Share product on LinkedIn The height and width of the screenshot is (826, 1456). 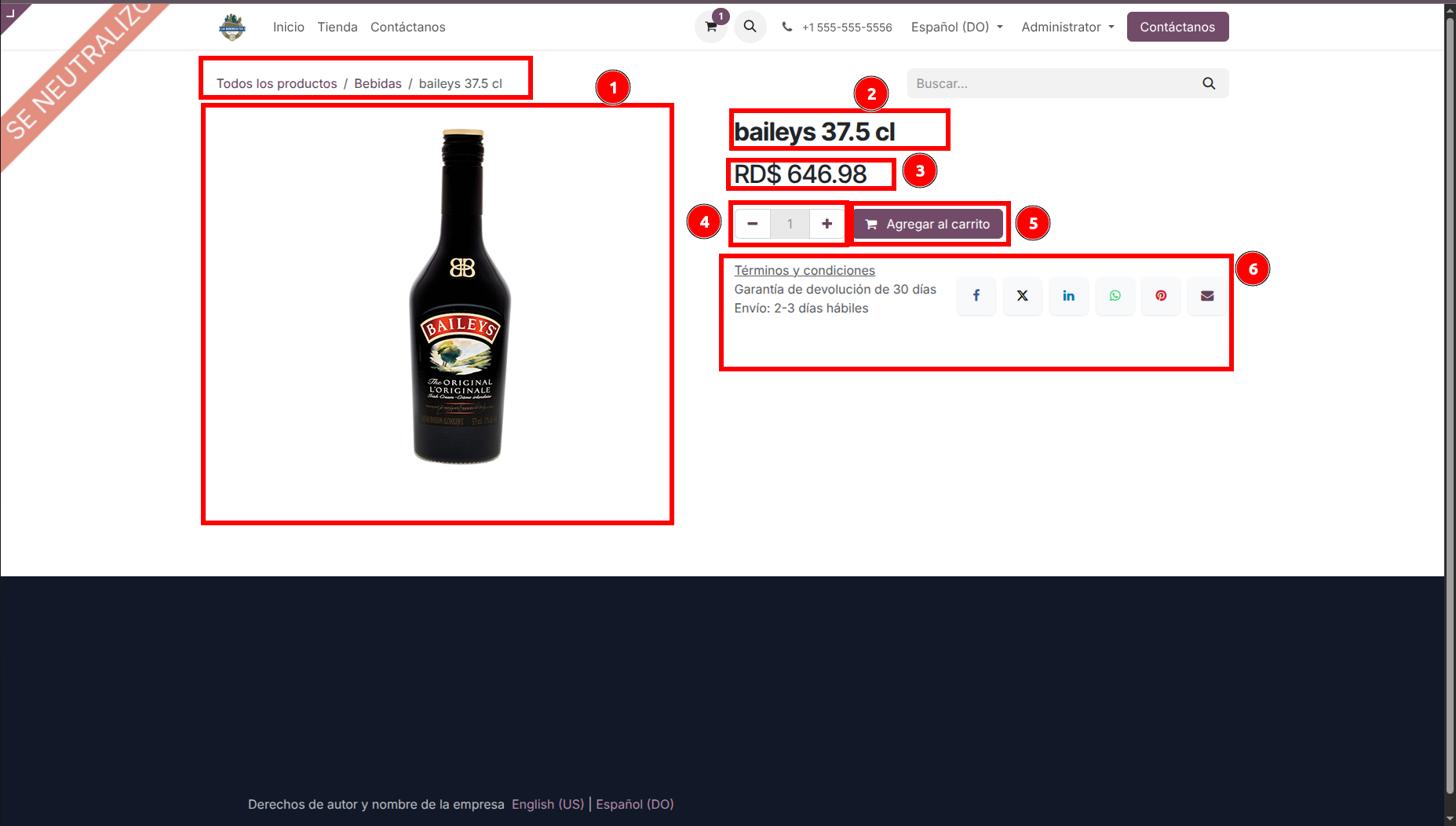(1068, 296)
